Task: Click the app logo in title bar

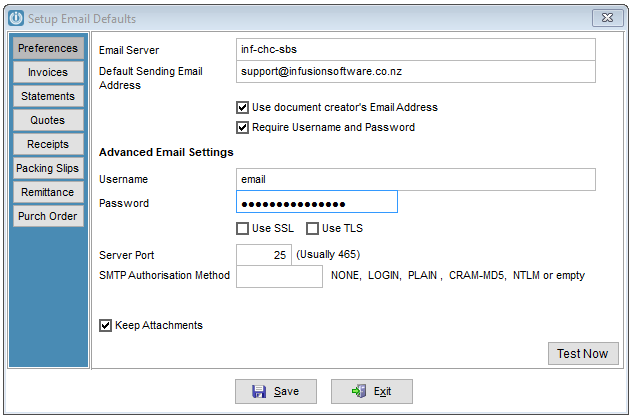Action: [16, 18]
